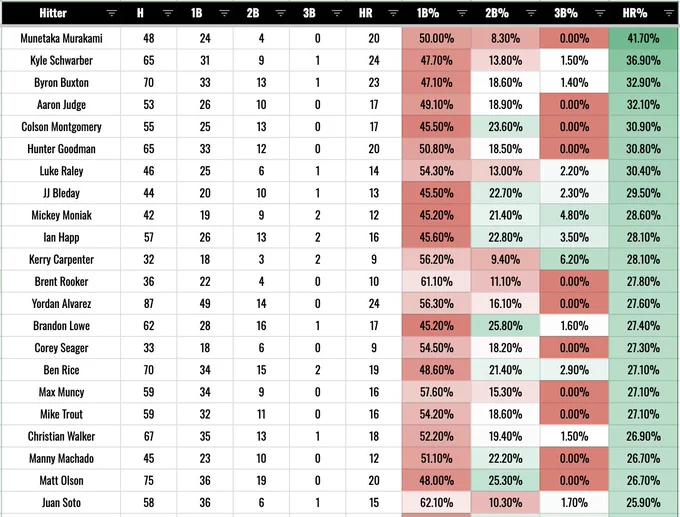Screen dimensions: 680x517
Task: Open the 2B column filter icon
Action: click(281, 13)
